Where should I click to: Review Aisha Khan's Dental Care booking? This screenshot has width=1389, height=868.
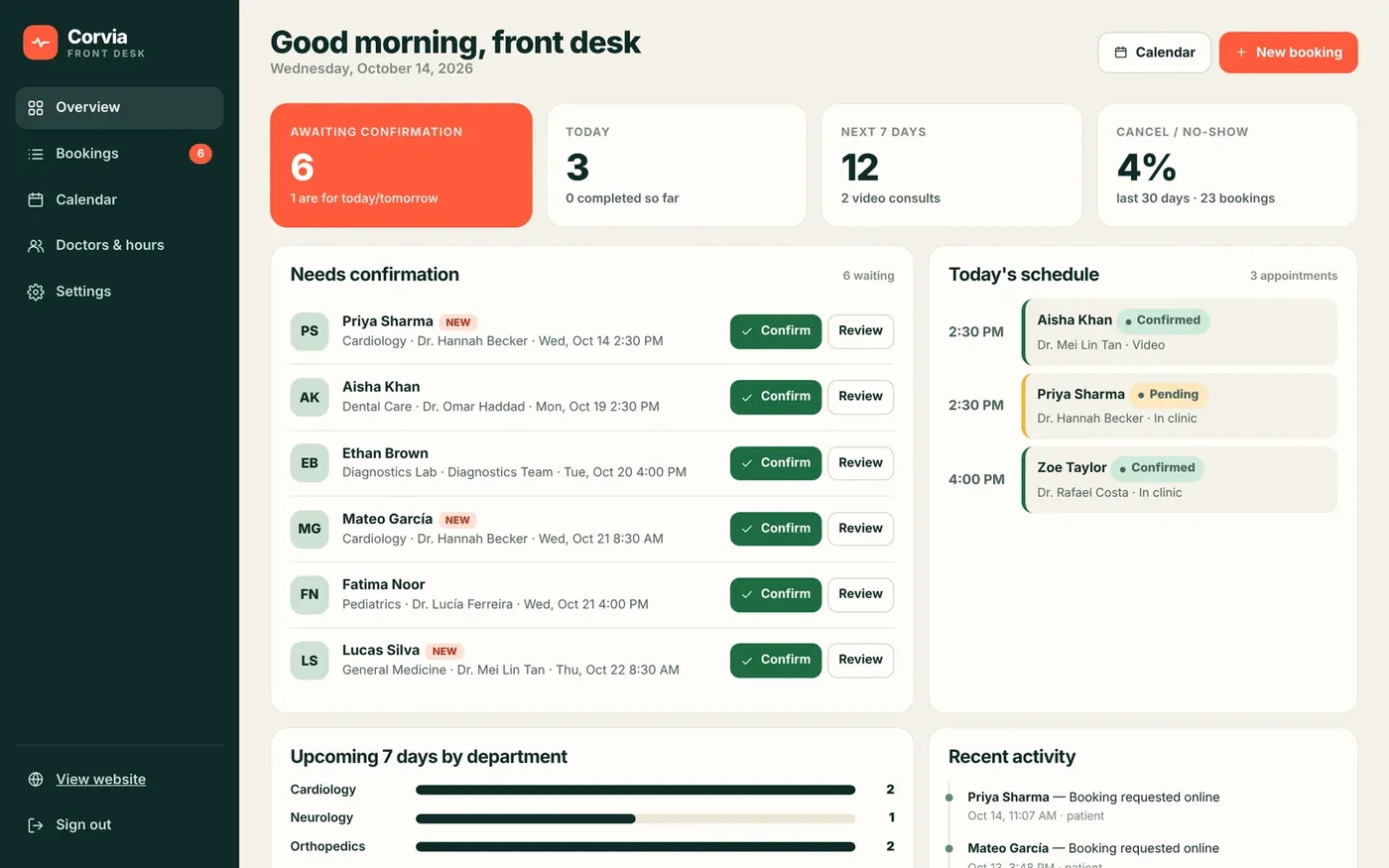click(x=860, y=397)
